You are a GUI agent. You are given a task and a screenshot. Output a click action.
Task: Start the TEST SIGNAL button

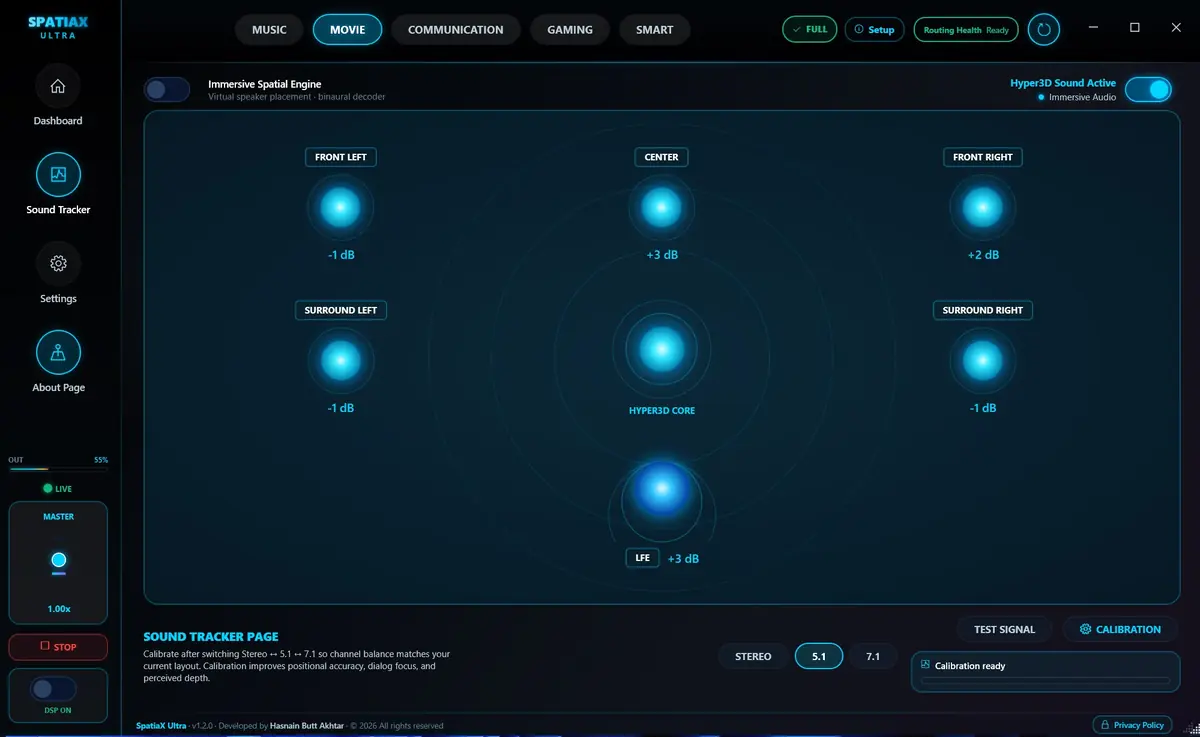[1004, 629]
